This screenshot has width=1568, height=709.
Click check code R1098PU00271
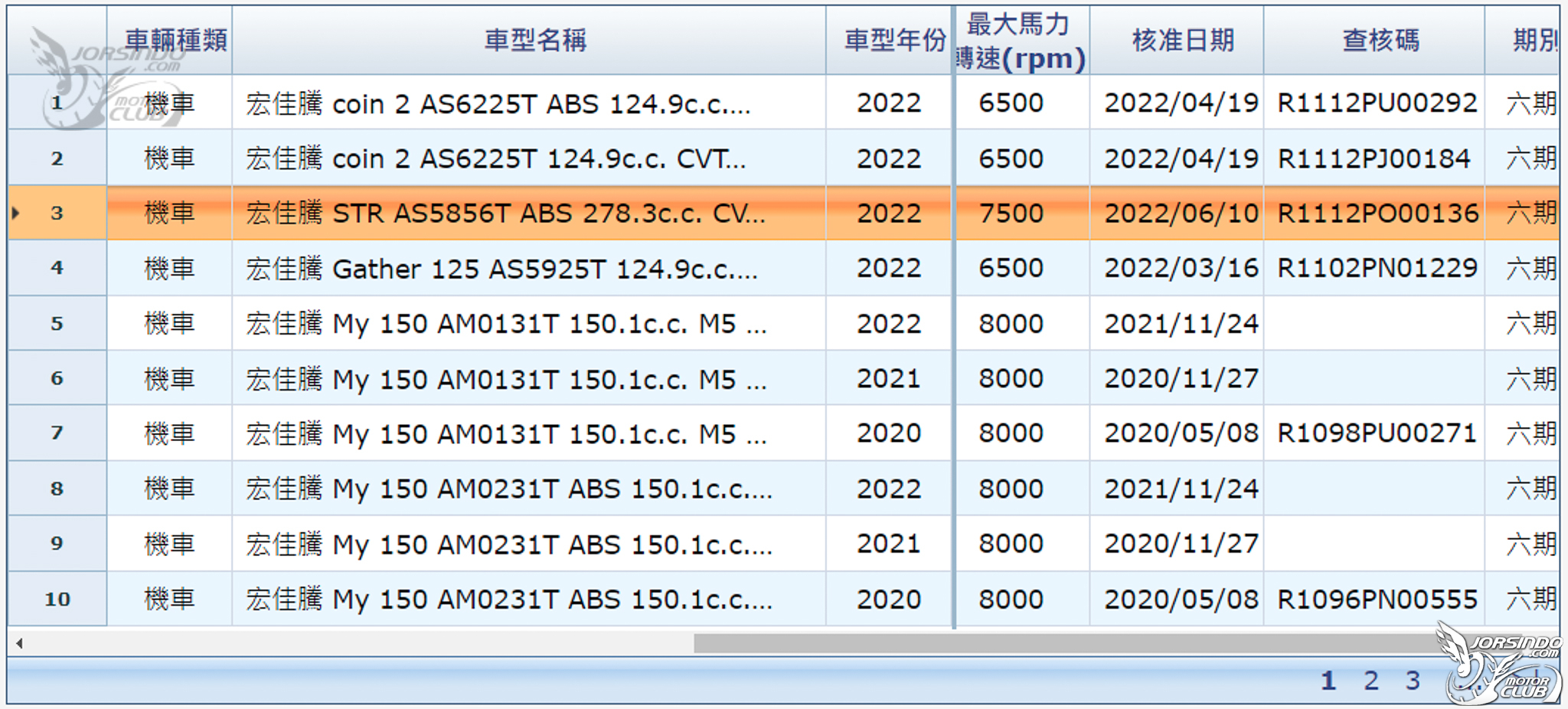point(1377,433)
